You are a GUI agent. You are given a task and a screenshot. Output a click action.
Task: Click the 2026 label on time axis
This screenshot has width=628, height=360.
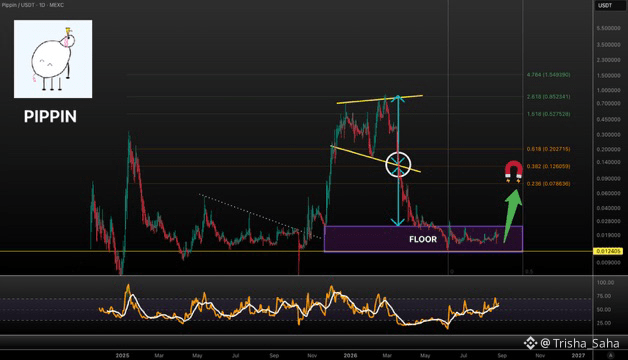point(350,356)
